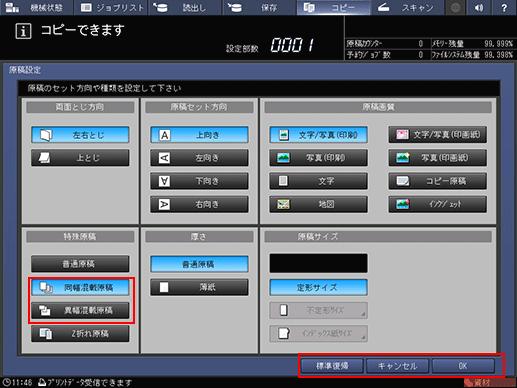Select 普通原稿 under 厚さ thickness
The width and height of the screenshot is (517, 388).
click(x=199, y=264)
